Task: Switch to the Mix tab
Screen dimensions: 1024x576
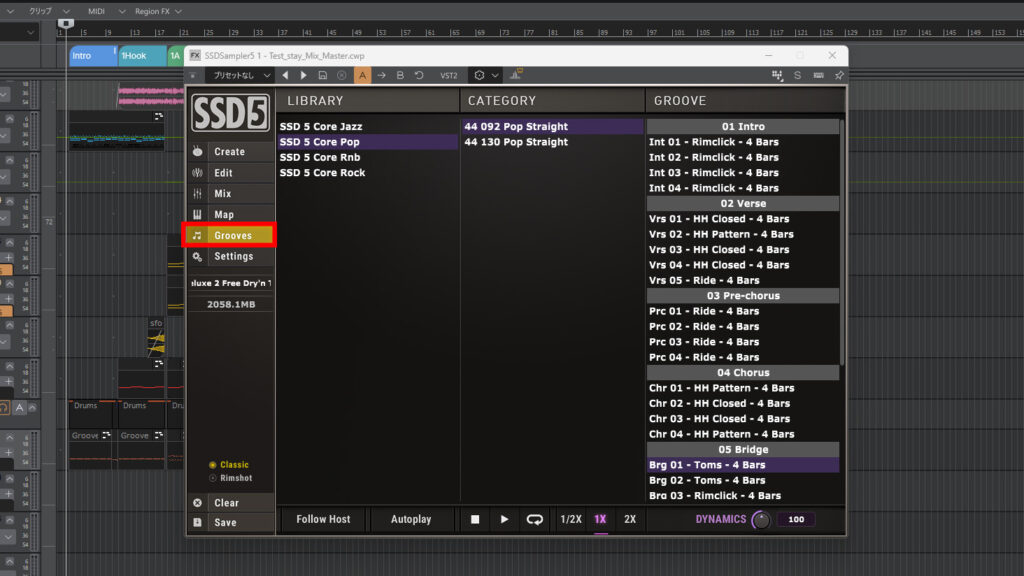Action: click(223, 194)
